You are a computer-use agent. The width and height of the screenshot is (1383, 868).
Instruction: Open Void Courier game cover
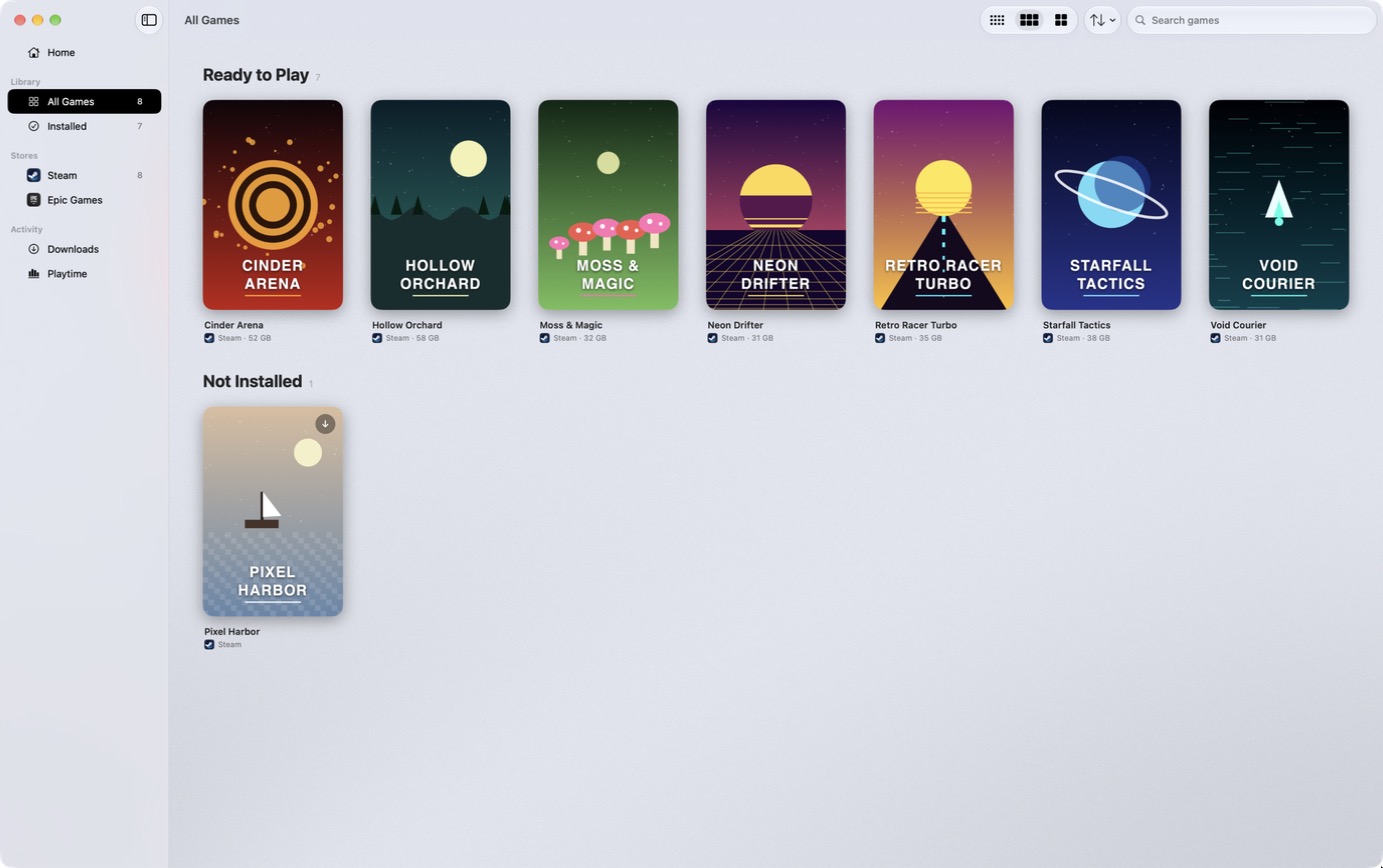[1279, 205]
